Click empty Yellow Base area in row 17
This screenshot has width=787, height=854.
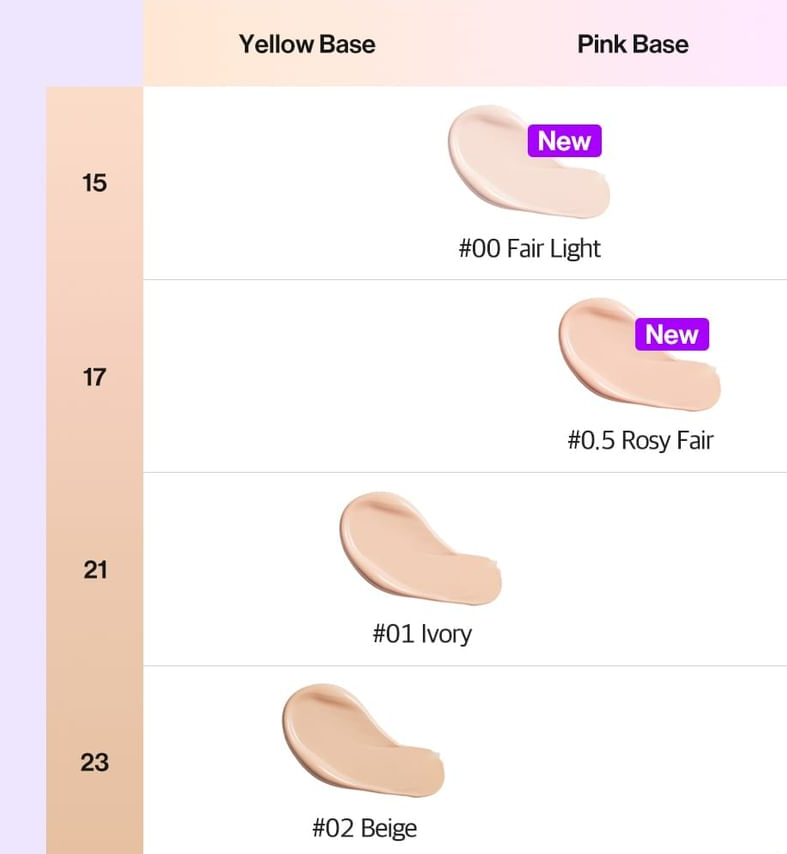pyautogui.click(x=300, y=377)
